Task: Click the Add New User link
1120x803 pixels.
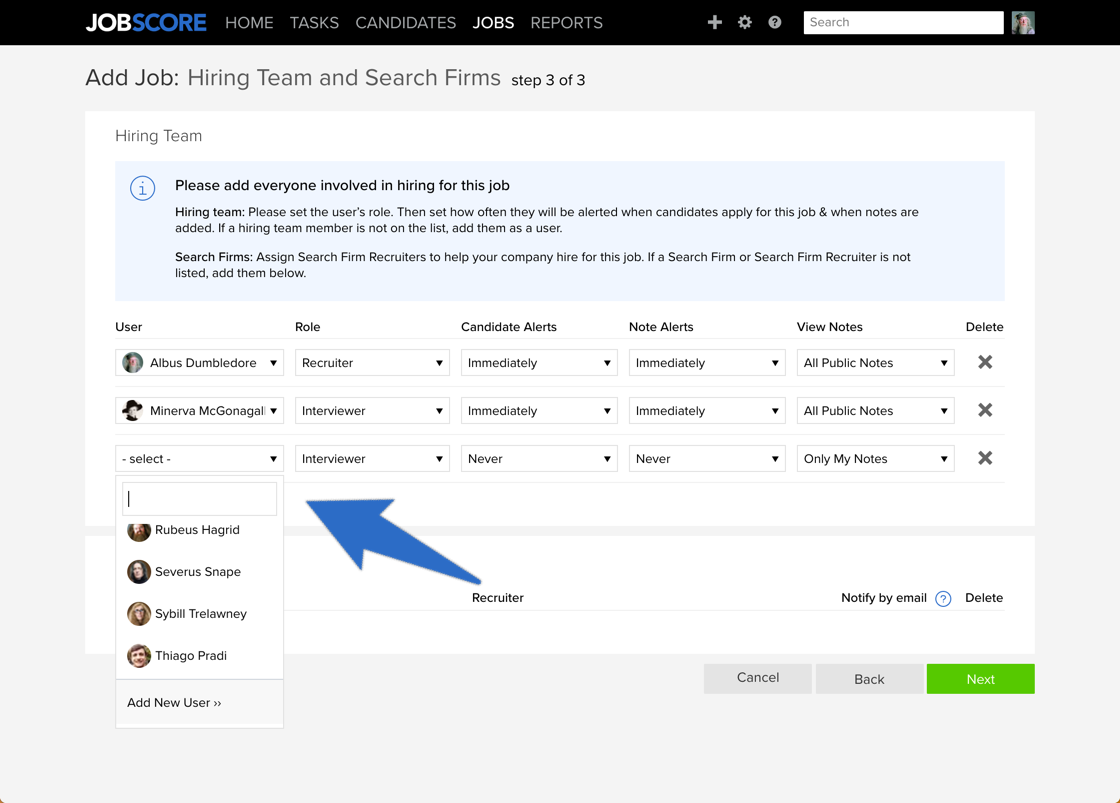Action: click(x=174, y=703)
